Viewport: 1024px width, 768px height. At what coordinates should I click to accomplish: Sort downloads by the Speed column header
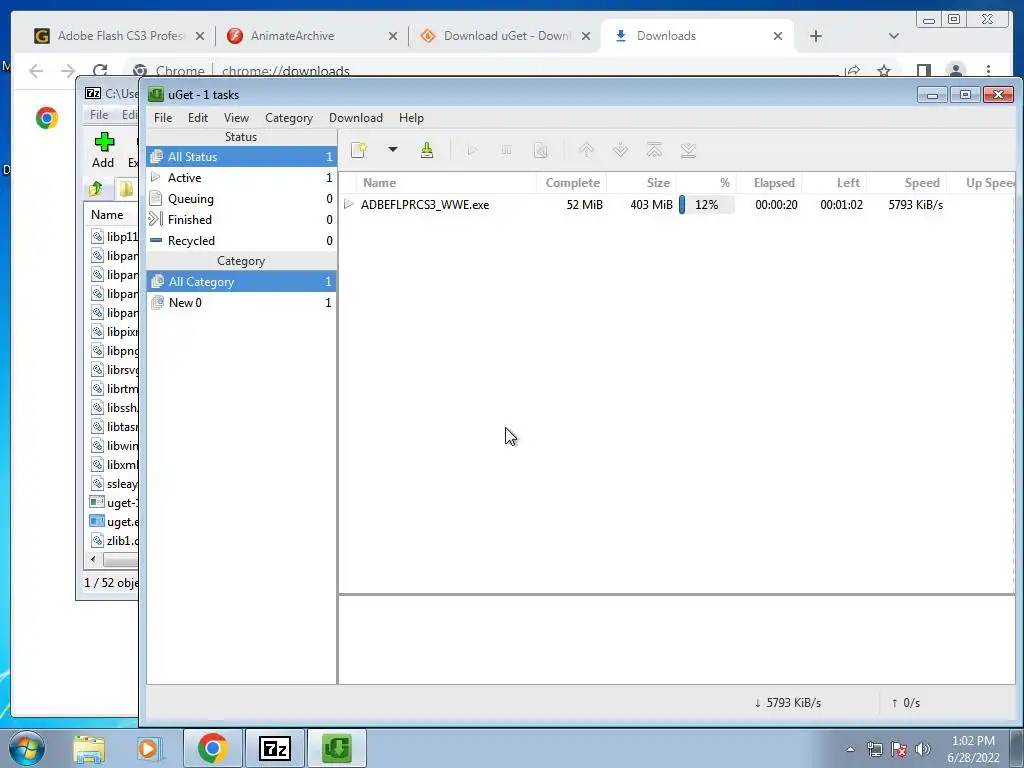click(x=906, y=183)
